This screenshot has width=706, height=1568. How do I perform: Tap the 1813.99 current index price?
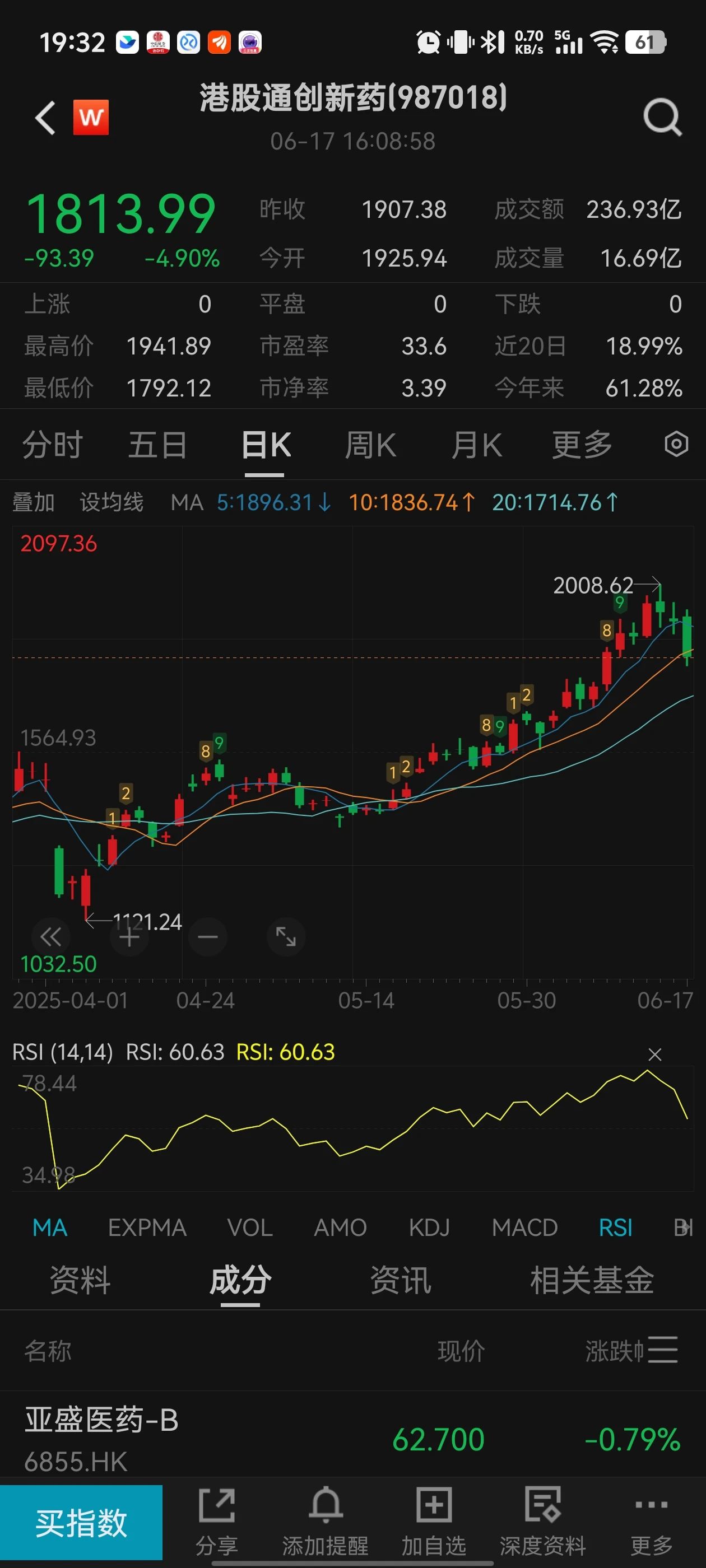[x=120, y=214]
